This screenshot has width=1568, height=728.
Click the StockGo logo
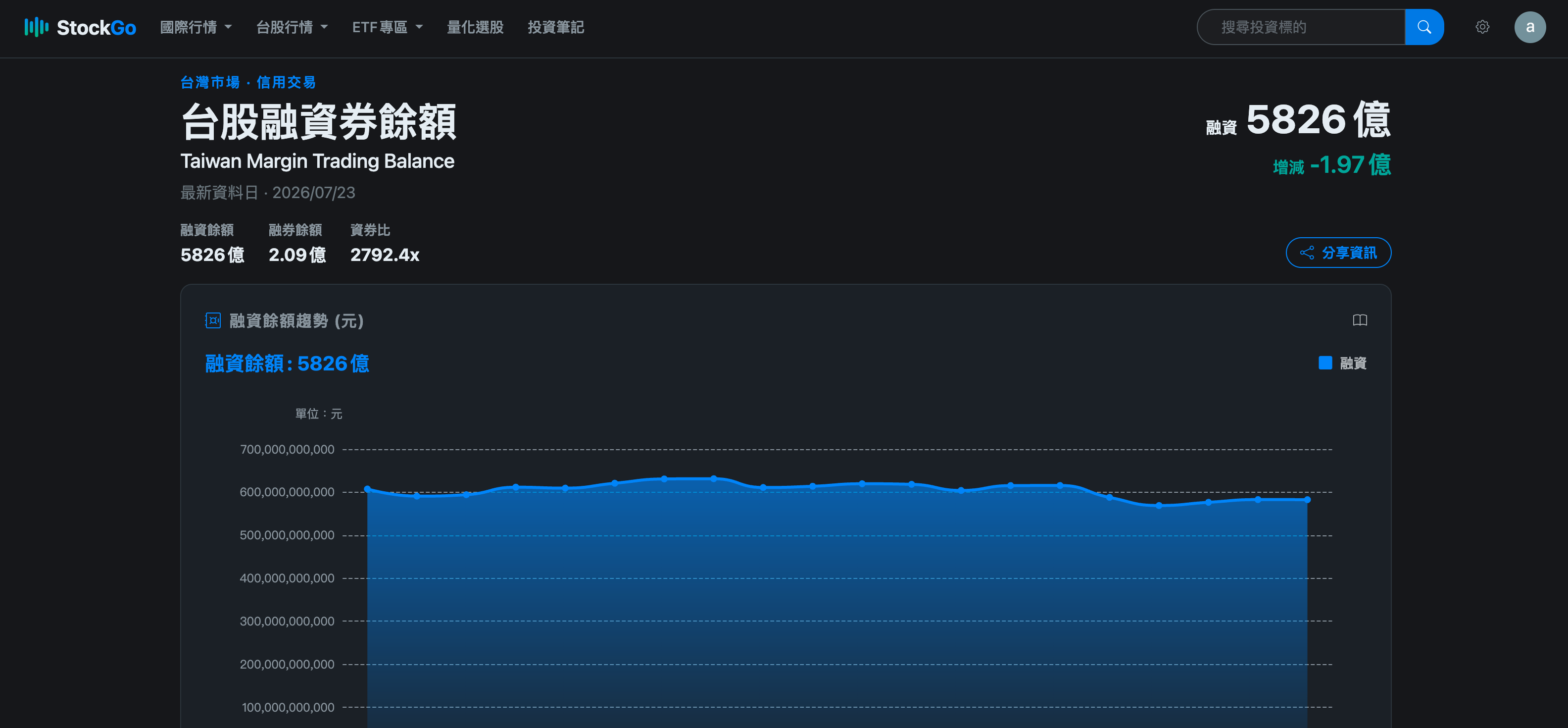[80, 27]
